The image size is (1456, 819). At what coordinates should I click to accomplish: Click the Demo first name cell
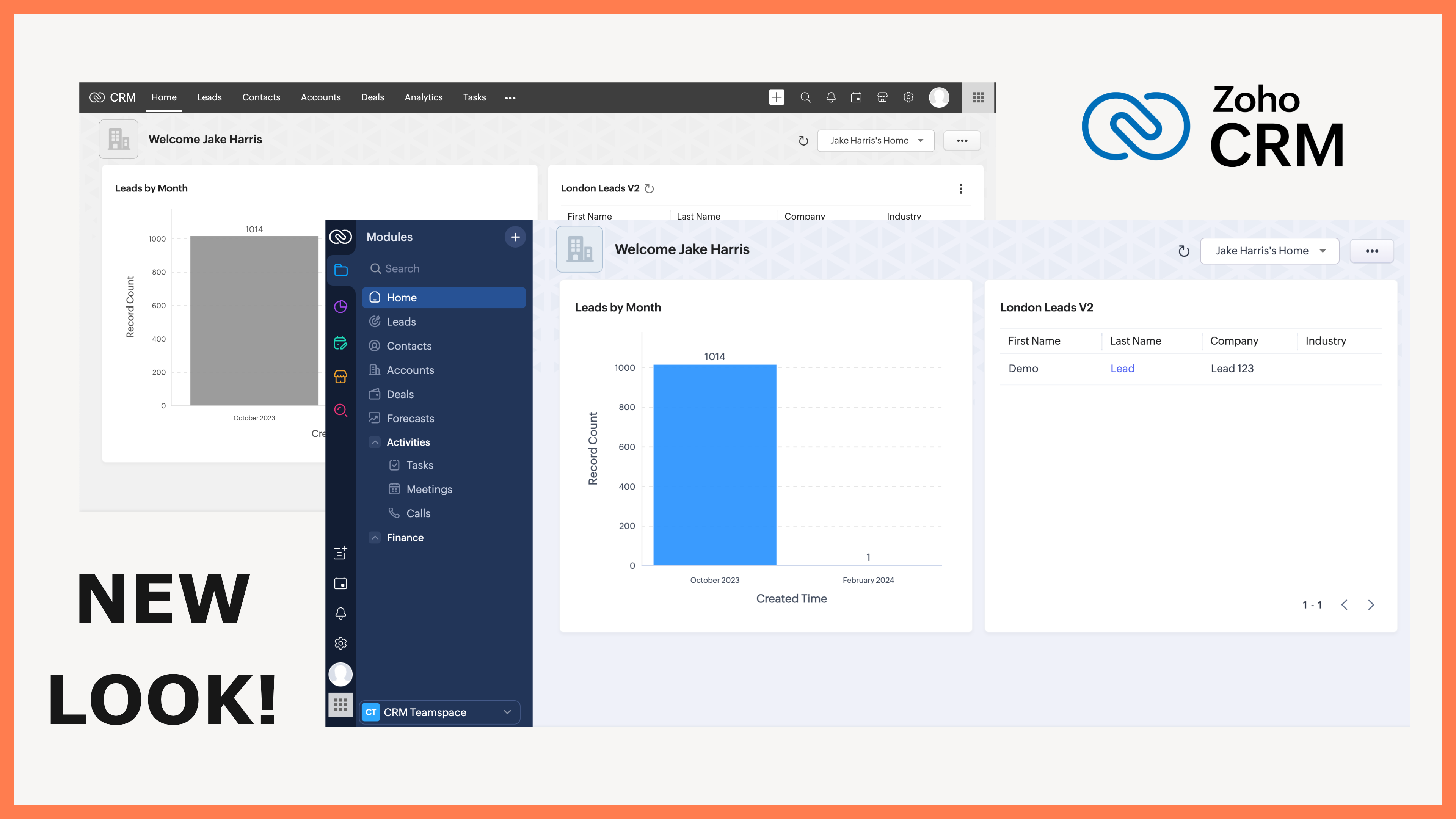[x=1023, y=369]
